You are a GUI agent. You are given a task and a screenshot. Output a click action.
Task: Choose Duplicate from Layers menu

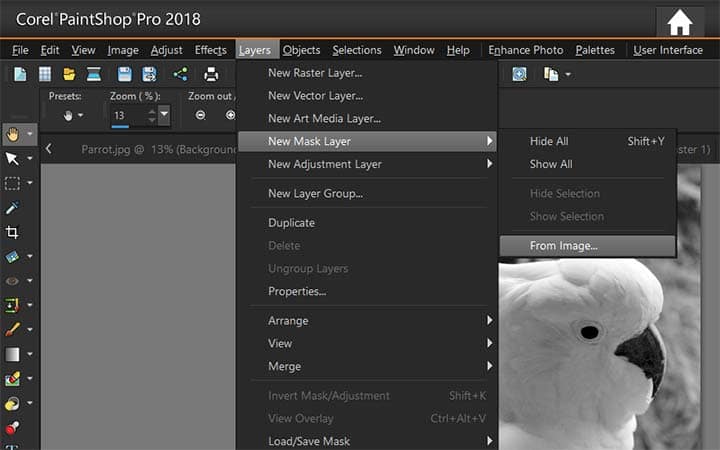[367, 223]
